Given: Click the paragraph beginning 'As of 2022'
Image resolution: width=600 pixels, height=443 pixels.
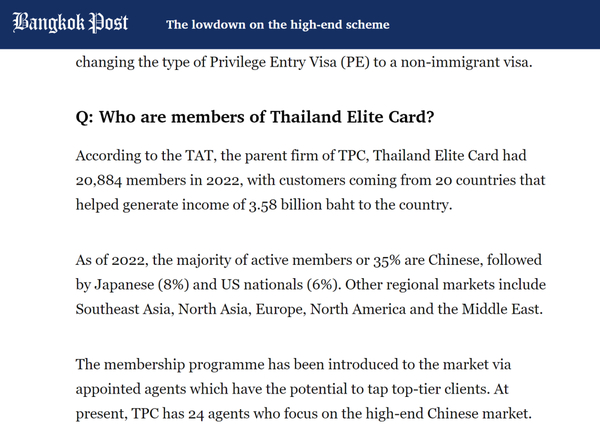Looking at the screenshot, I should point(310,285).
